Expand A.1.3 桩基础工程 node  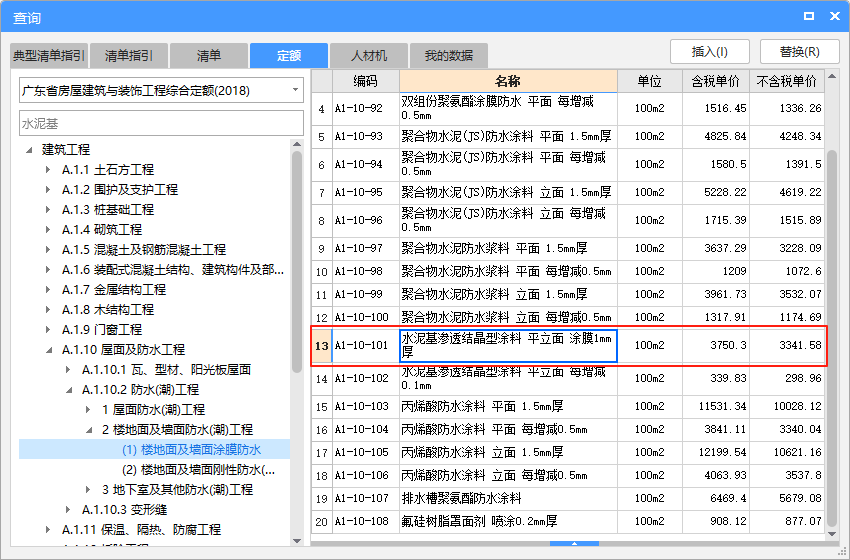click(x=48, y=210)
